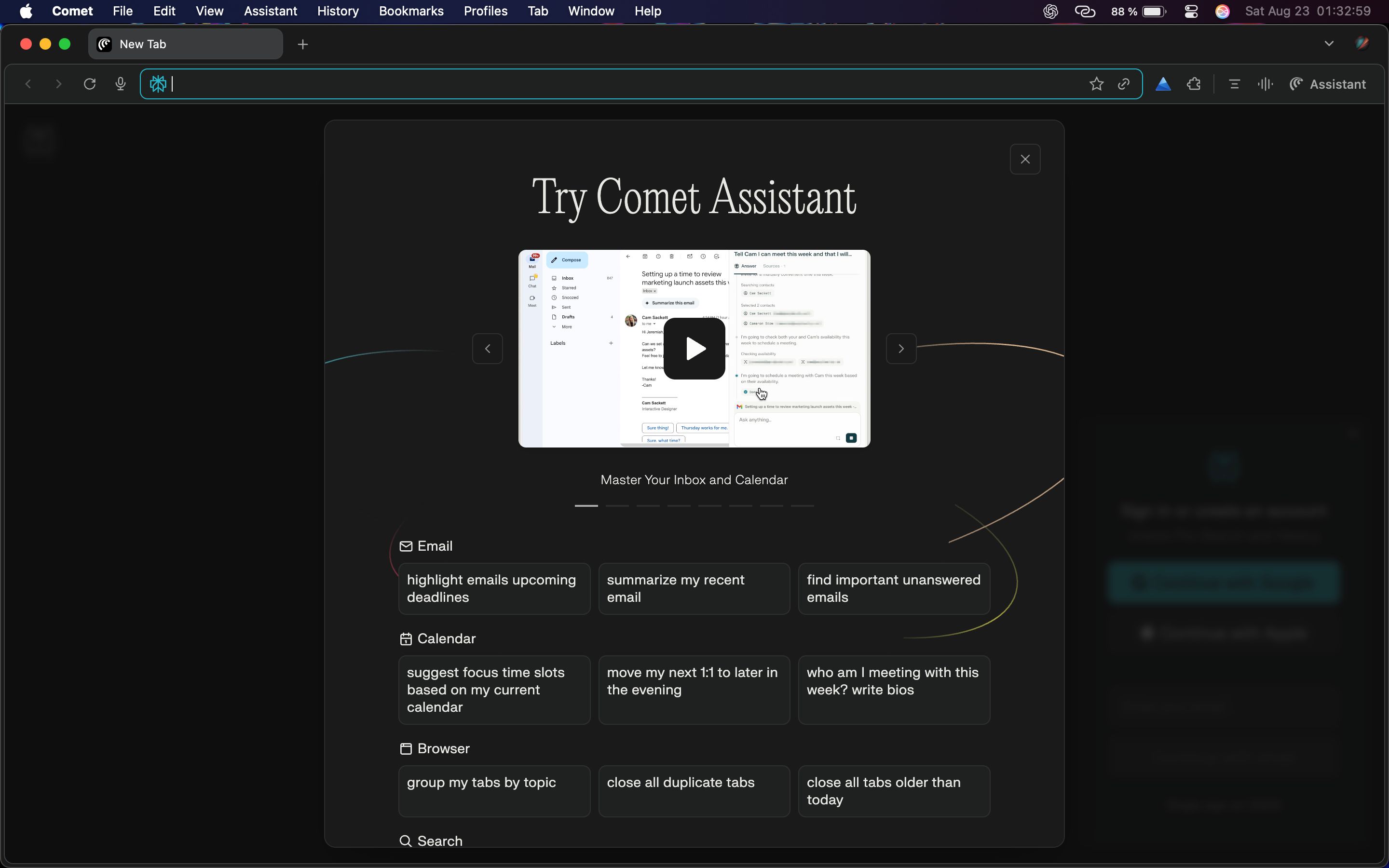This screenshot has height=868, width=1389.
Task: Click the profile avatar in tab strip
Action: click(1362, 43)
